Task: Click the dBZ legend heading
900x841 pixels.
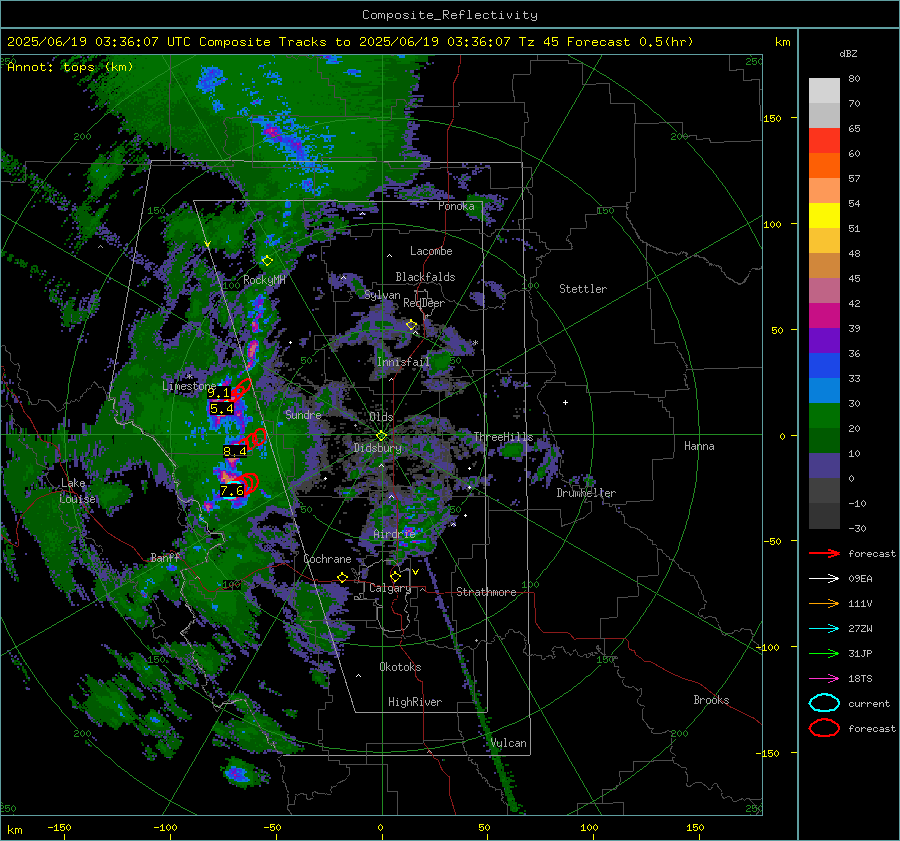Action: coord(848,53)
